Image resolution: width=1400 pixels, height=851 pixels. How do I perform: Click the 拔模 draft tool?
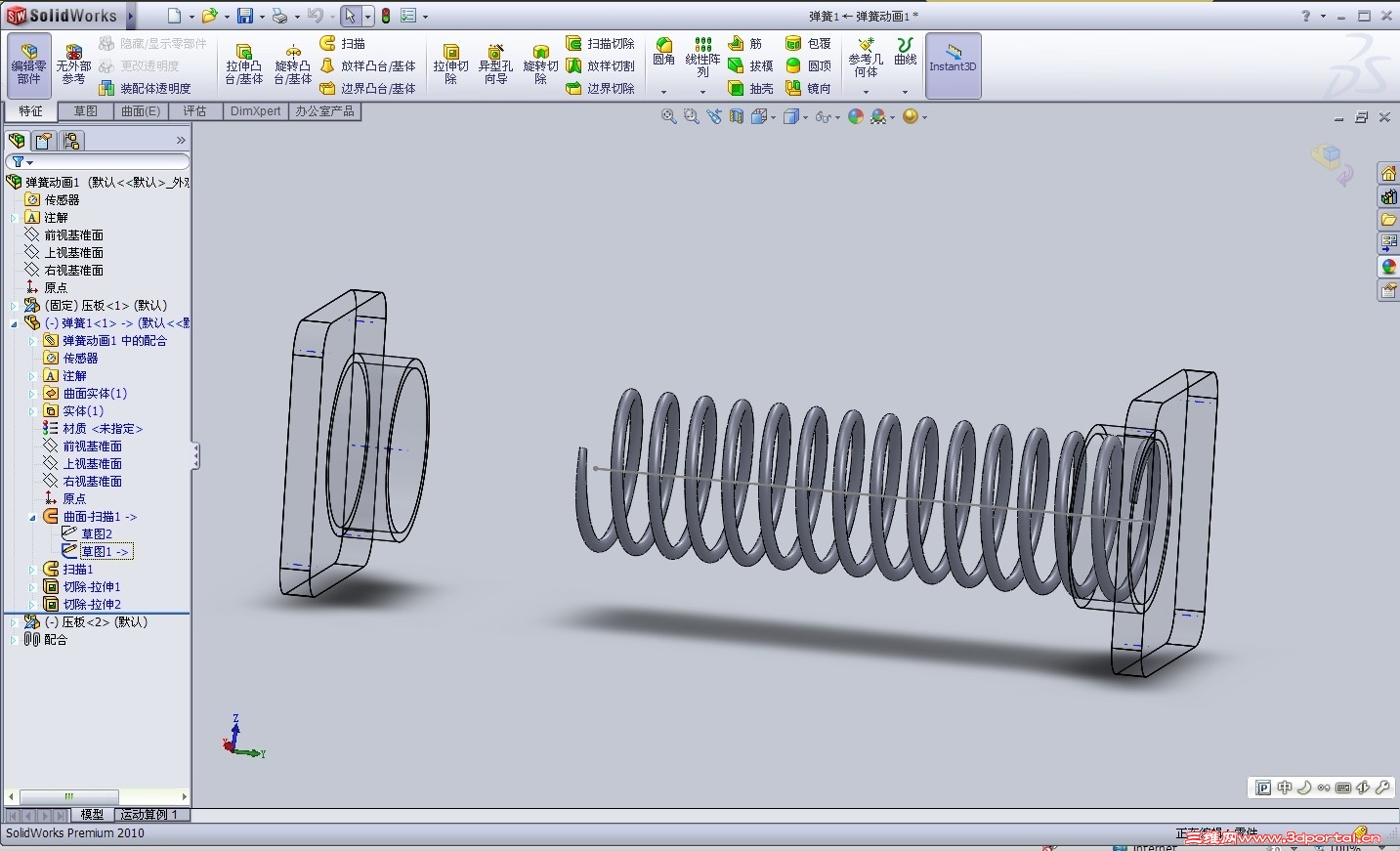coord(750,65)
